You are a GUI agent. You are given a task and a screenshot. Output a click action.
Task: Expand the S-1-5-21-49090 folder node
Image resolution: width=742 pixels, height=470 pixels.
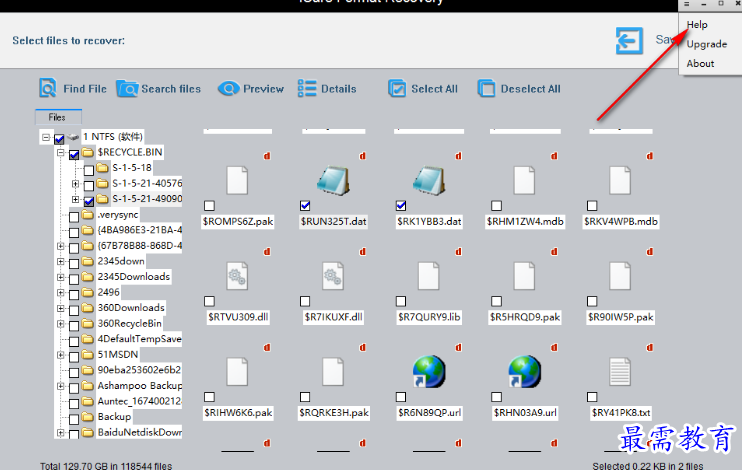(75, 199)
